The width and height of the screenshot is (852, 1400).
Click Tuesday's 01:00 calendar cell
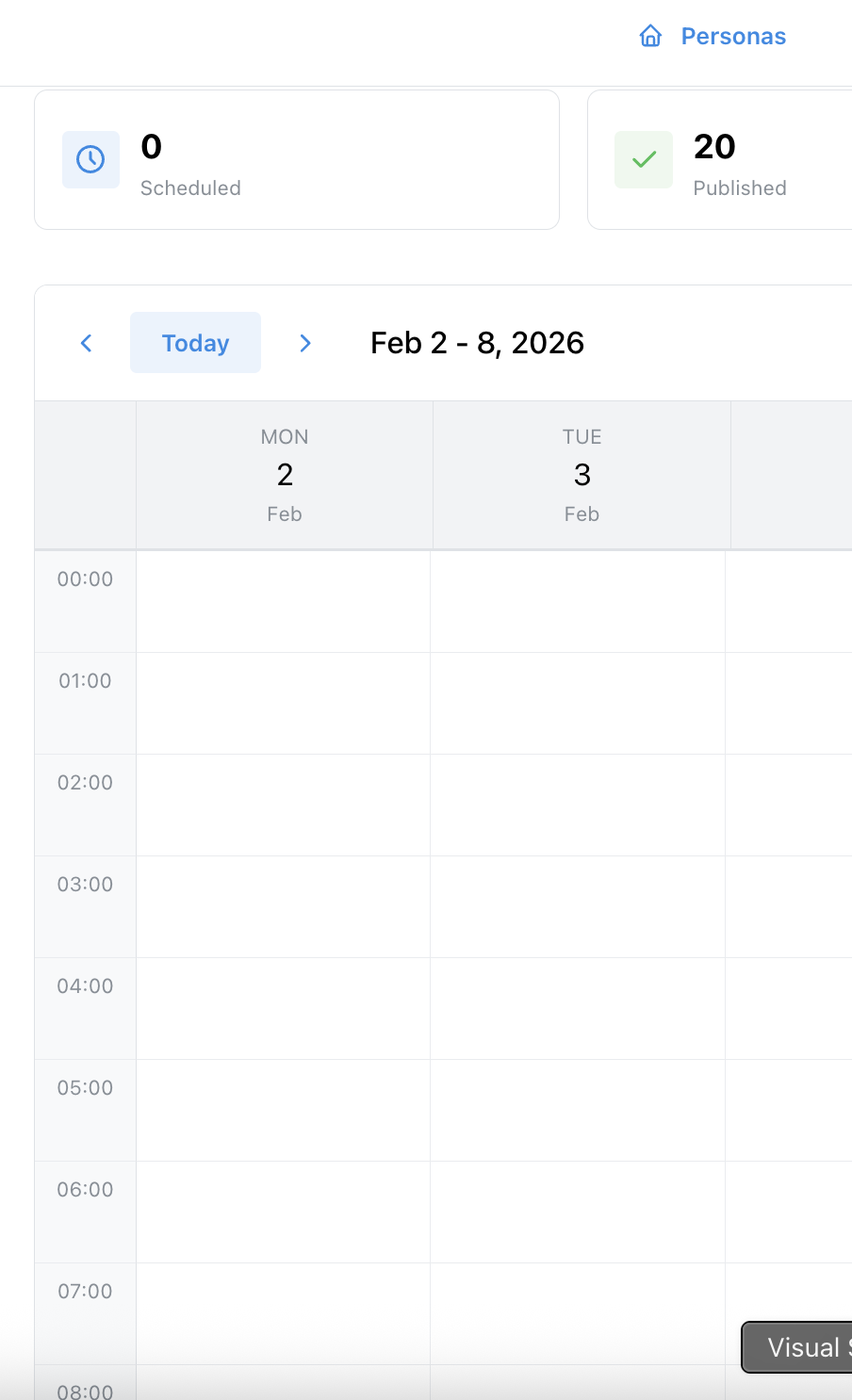pos(581,703)
